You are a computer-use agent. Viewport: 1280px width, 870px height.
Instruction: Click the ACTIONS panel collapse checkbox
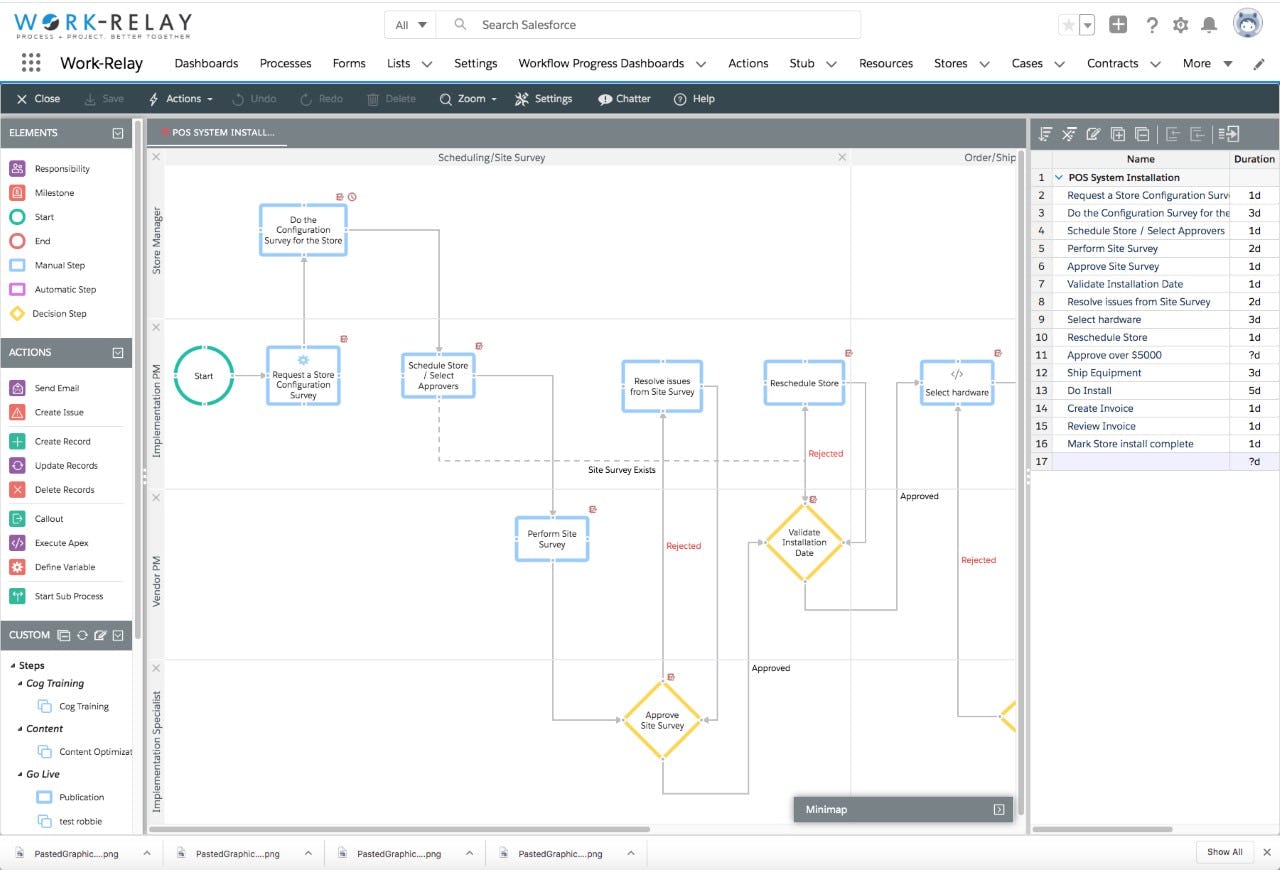coord(118,352)
